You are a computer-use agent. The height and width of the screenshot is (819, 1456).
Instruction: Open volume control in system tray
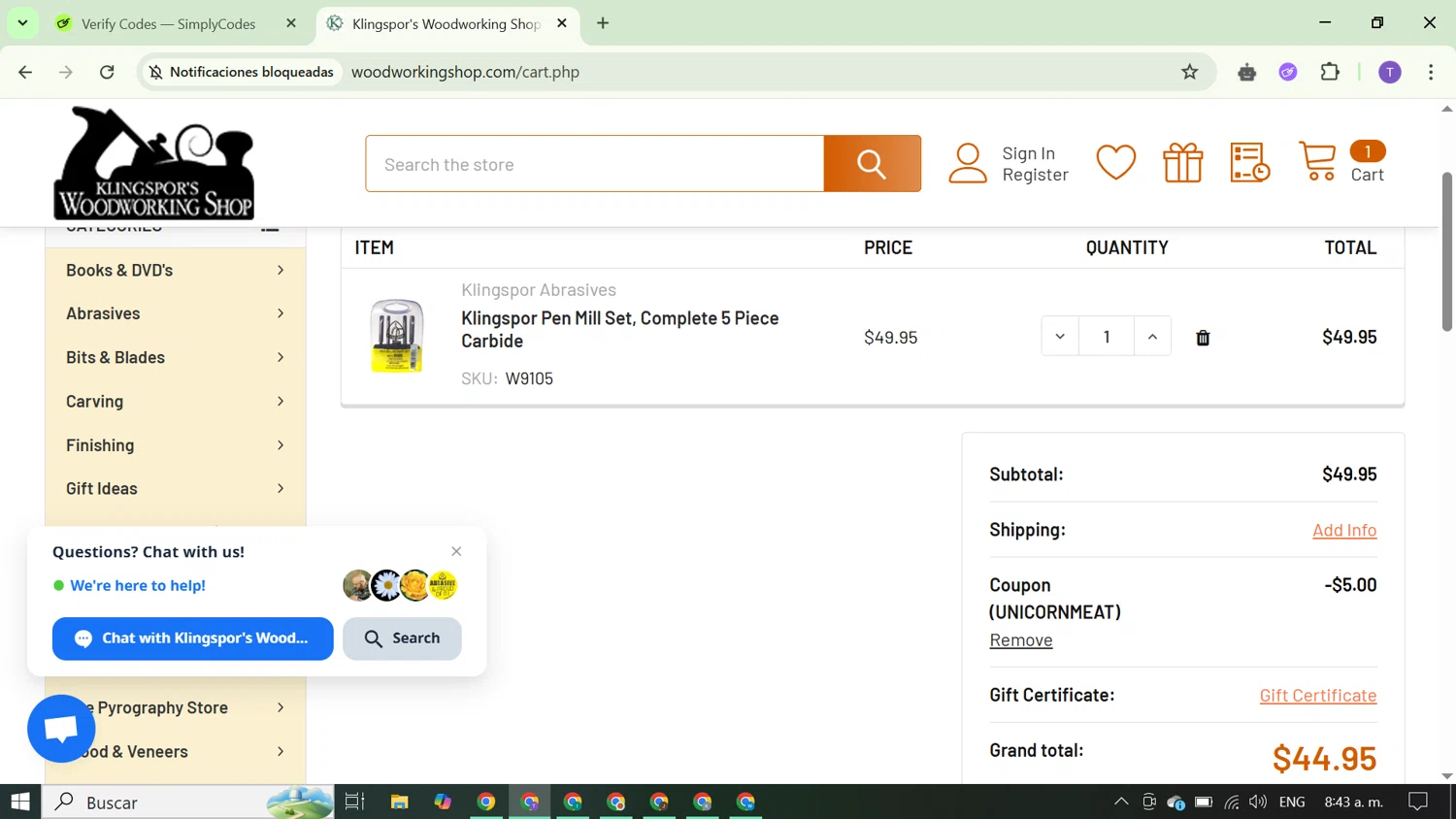pyautogui.click(x=1258, y=802)
